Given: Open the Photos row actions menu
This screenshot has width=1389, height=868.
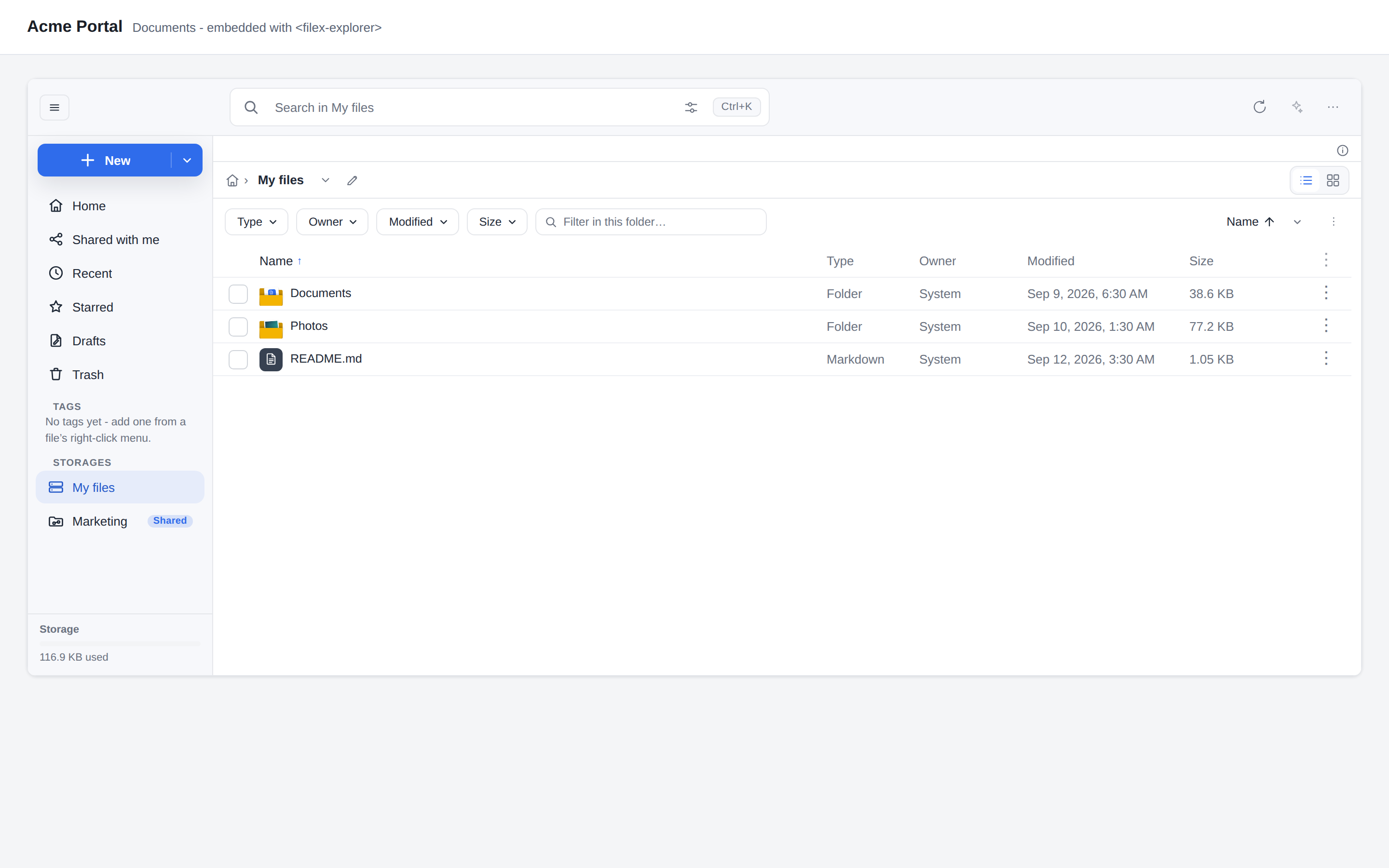Looking at the screenshot, I should click(x=1326, y=325).
